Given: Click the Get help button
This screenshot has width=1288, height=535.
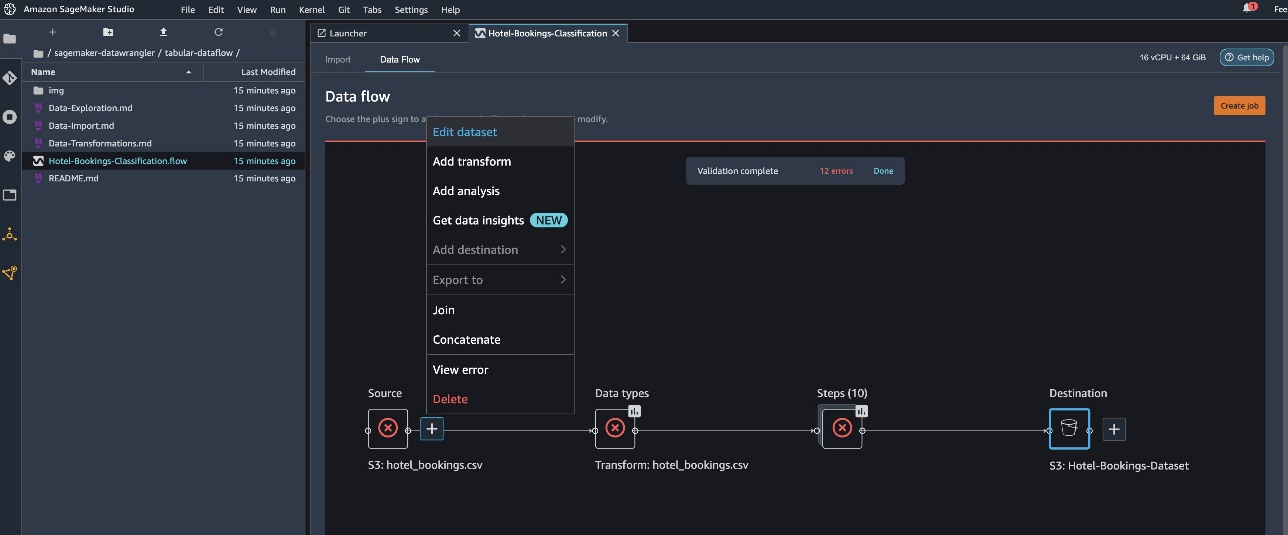Looking at the screenshot, I should (x=1247, y=58).
